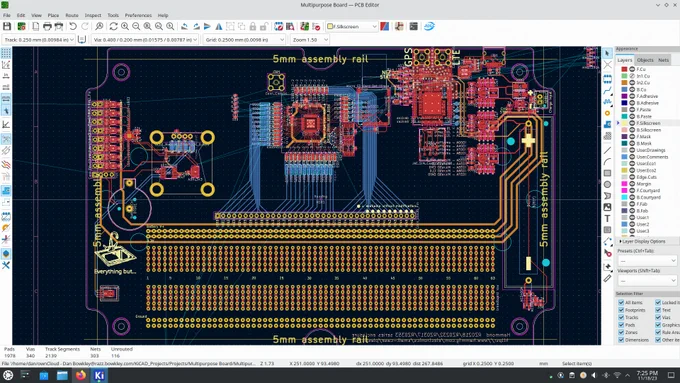Click the B.Paste teal color swatch
The width and height of the screenshot is (680, 383).
pos(624,116)
